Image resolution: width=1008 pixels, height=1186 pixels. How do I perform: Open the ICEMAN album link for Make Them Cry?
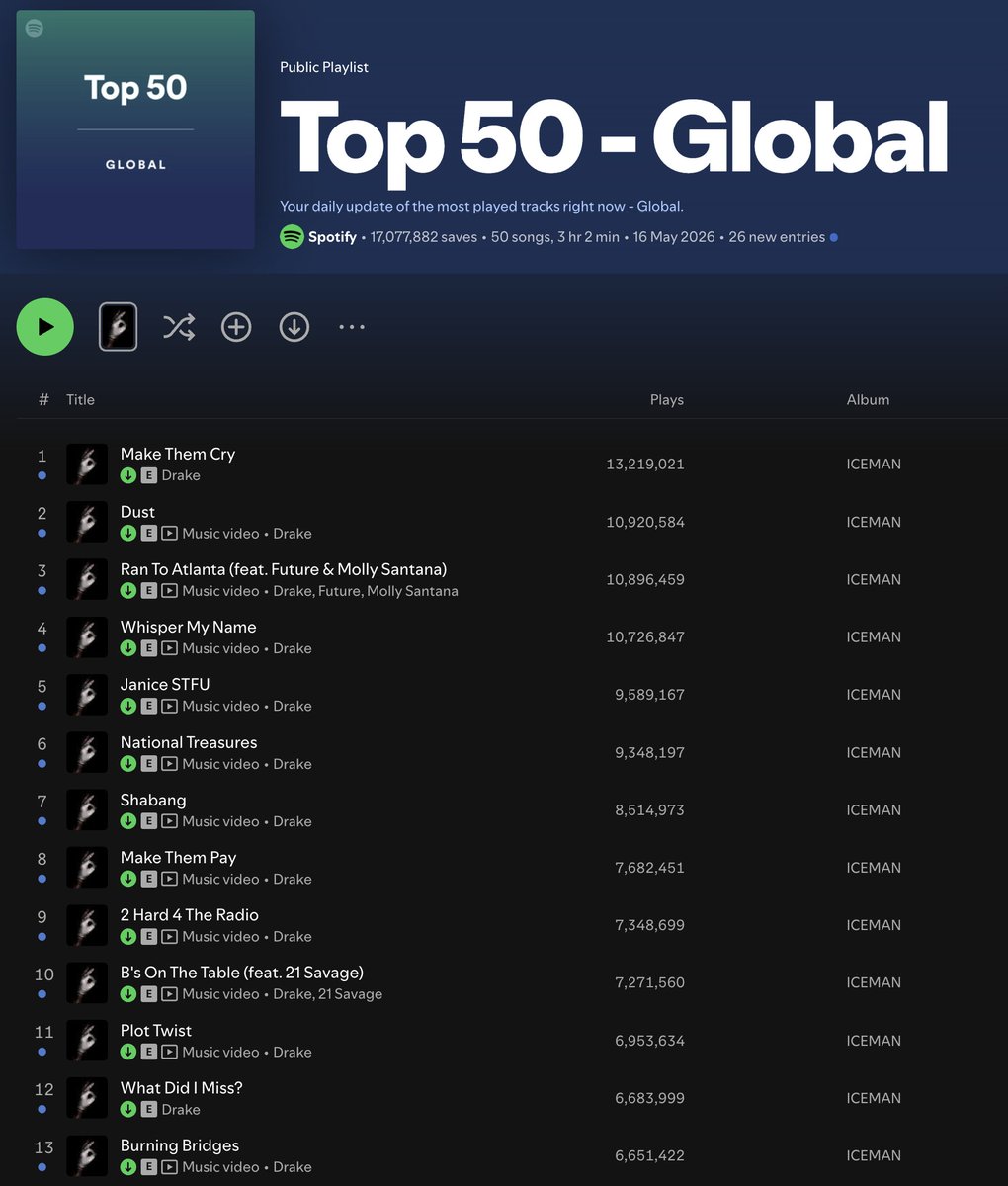pos(874,464)
